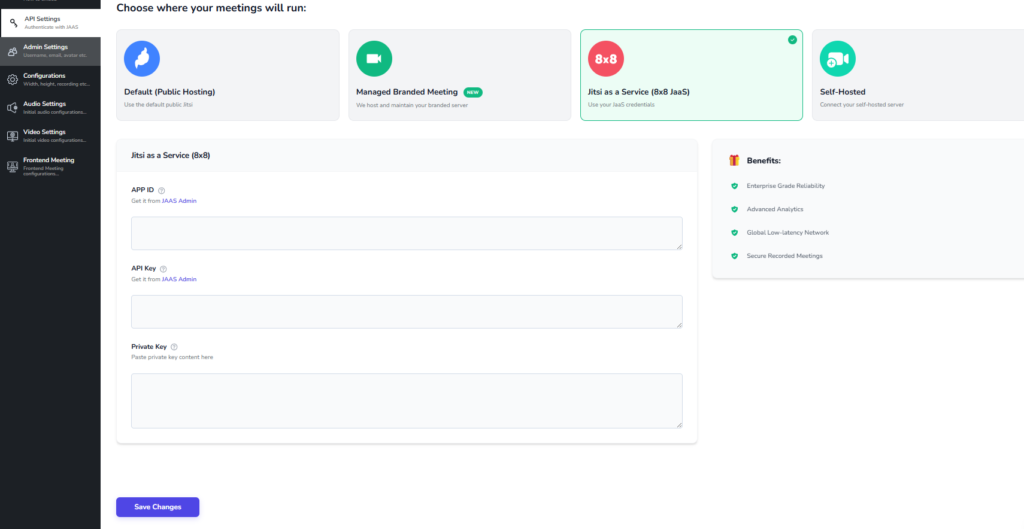
Task: Click the blue Default hosting icon
Action: [x=142, y=59]
